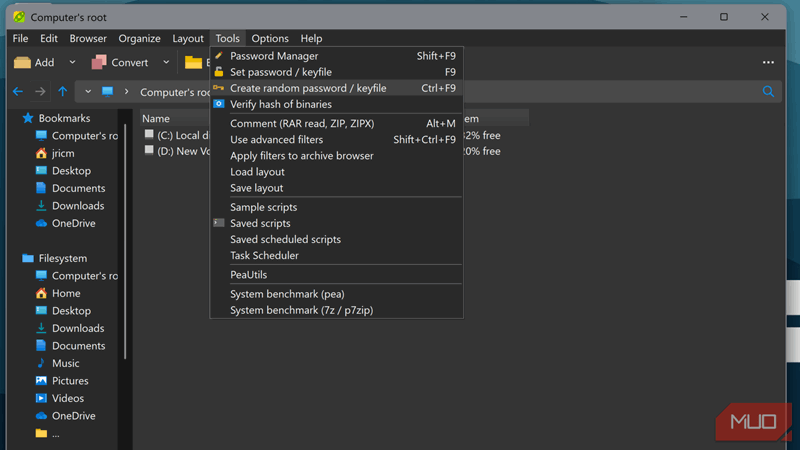This screenshot has height=450, width=800.
Task: Click the Add archive toolbar icon
Action: (22, 62)
